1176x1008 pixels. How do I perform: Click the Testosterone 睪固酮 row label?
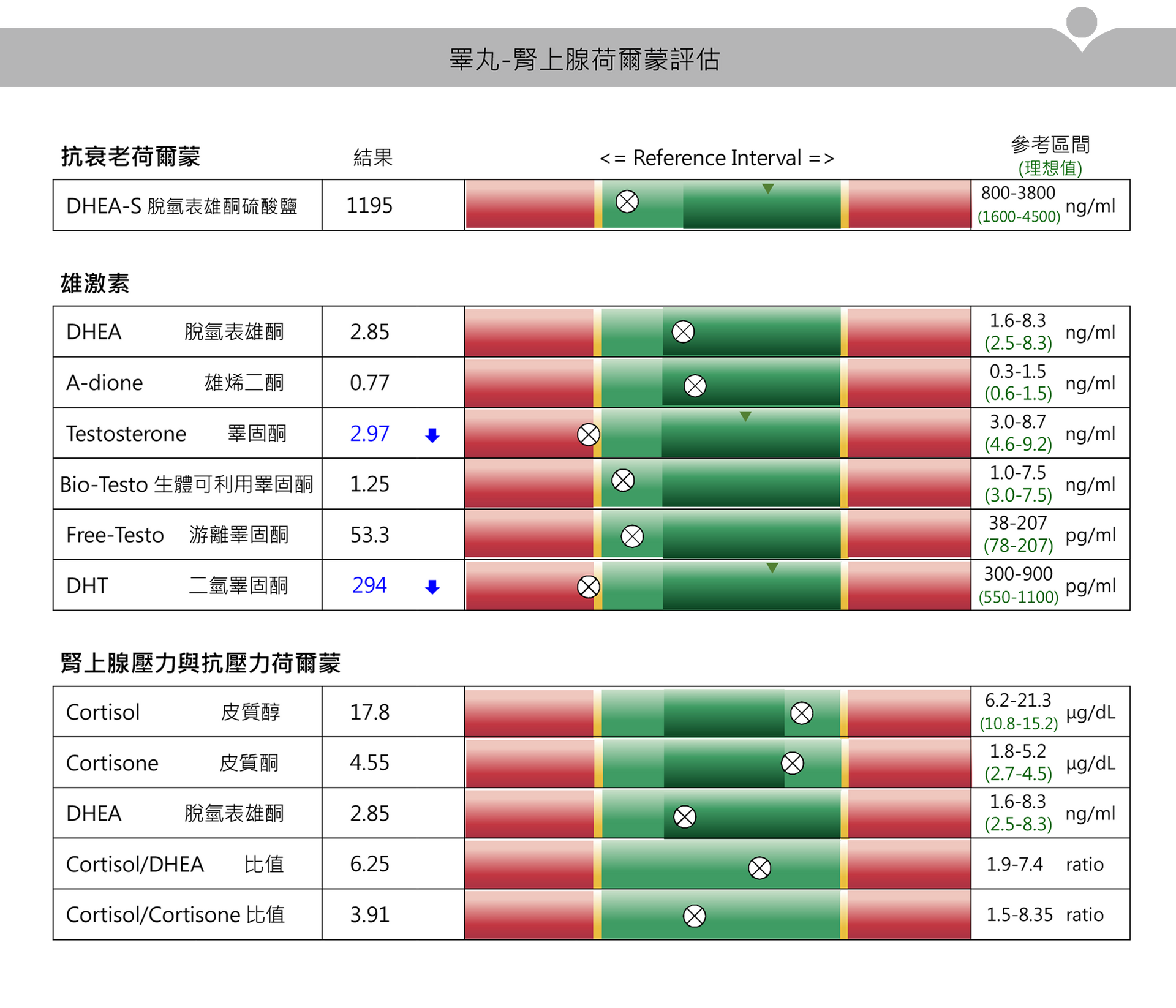(x=176, y=434)
